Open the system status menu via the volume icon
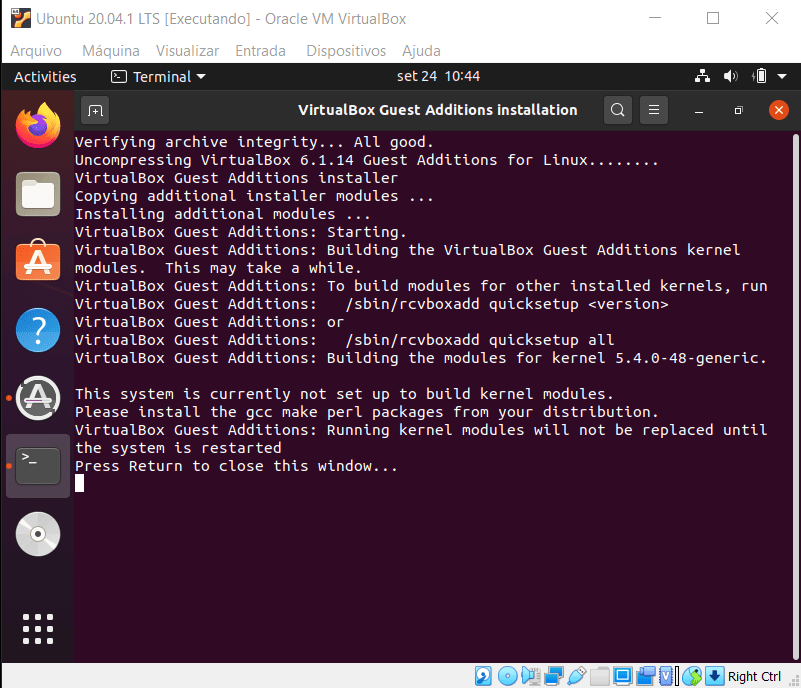The width and height of the screenshot is (801, 688). (x=730, y=76)
